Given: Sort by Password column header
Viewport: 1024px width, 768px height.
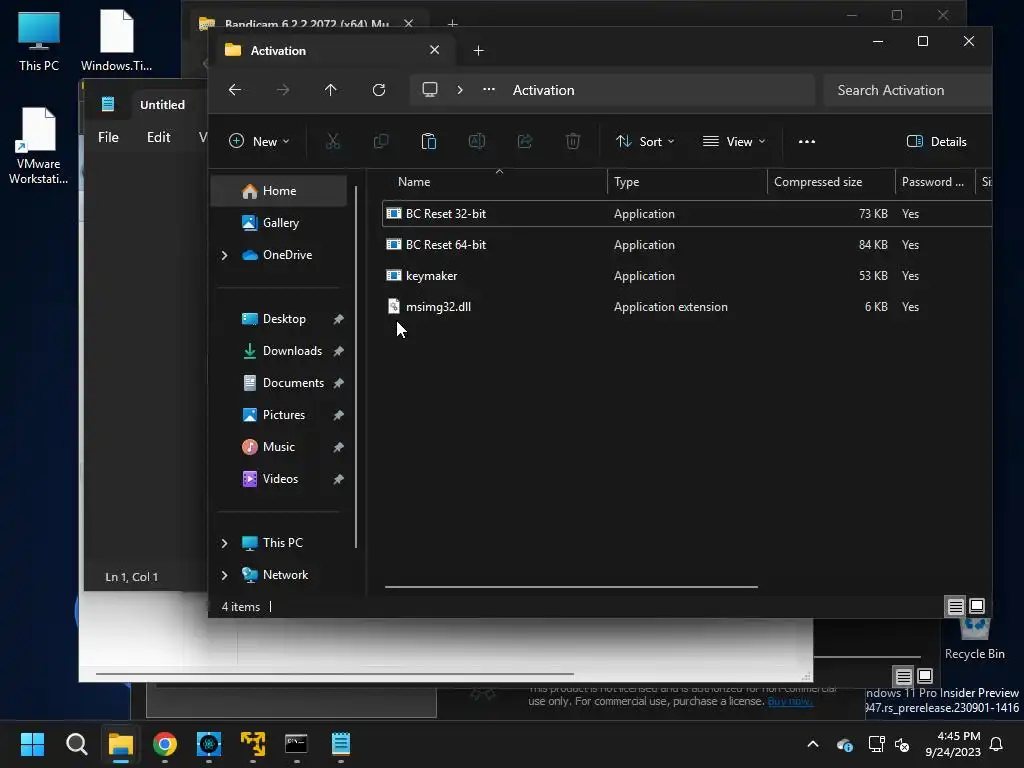Looking at the screenshot, I should pos(934,182).
